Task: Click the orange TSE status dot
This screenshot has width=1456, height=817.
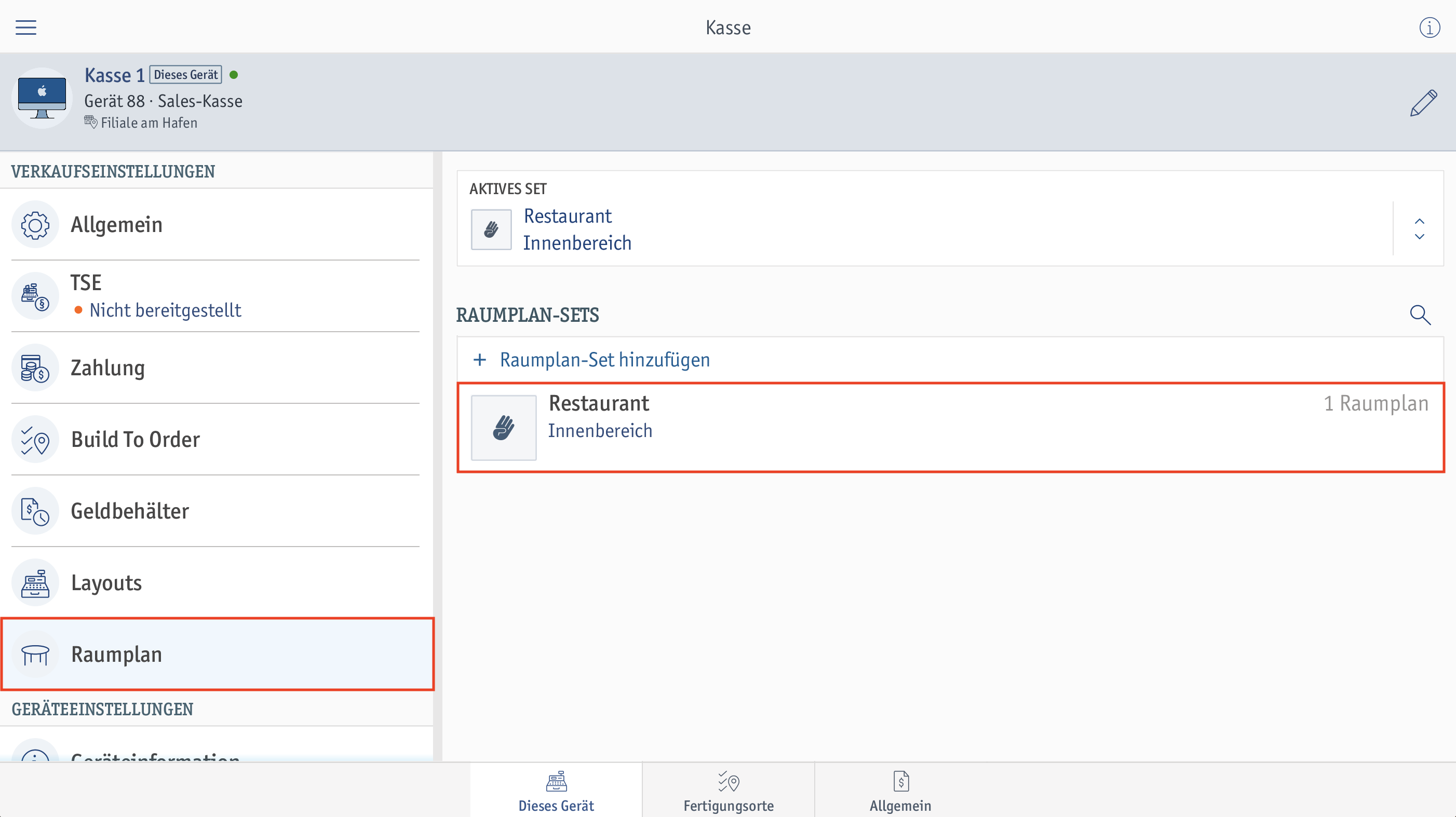Action: [x=78, y=310]
